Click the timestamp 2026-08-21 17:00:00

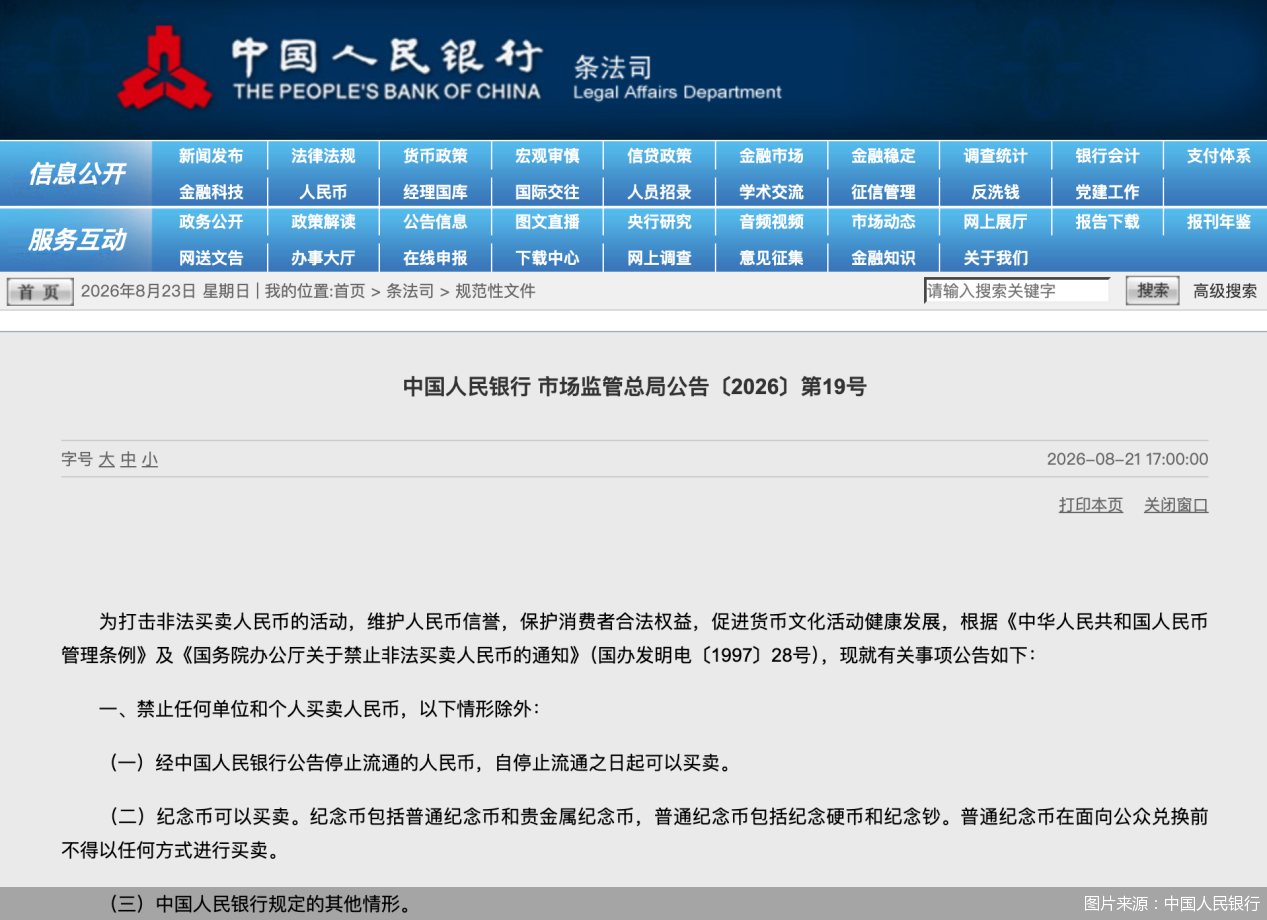(1127, 460)
